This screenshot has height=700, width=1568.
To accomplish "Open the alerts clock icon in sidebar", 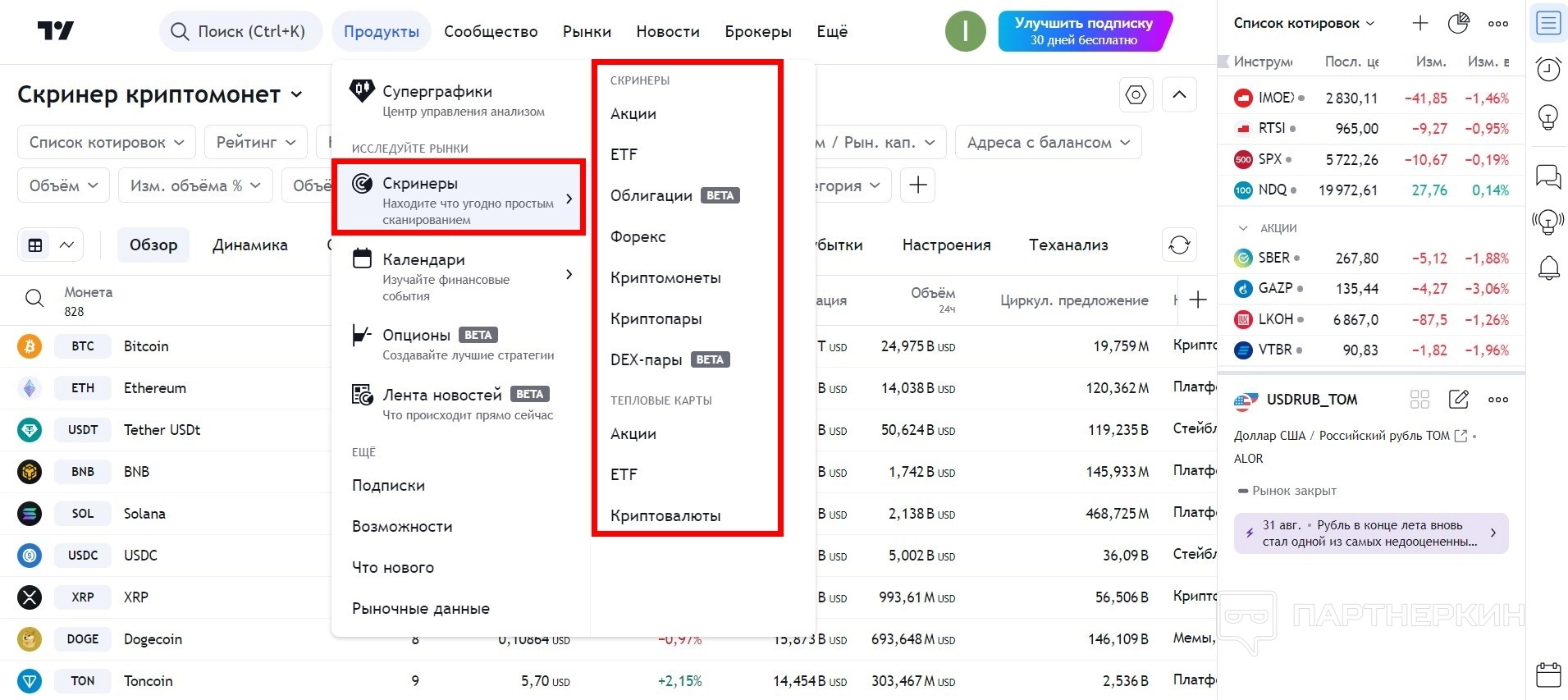I will [x=1548, y=69].
